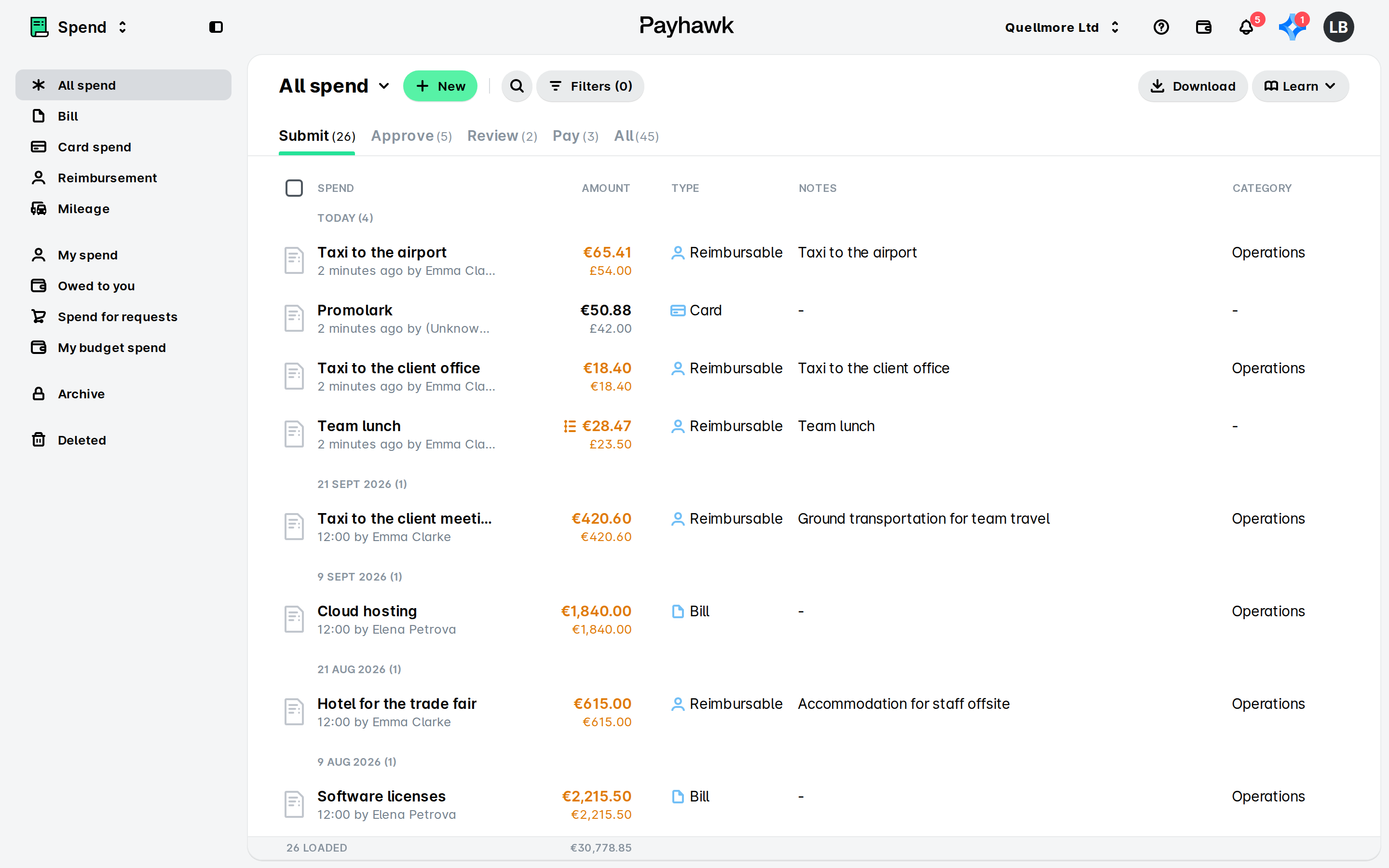Click the Software licenses document icon
Screen dimensions: 1389x868
click(x=294, y=804)
